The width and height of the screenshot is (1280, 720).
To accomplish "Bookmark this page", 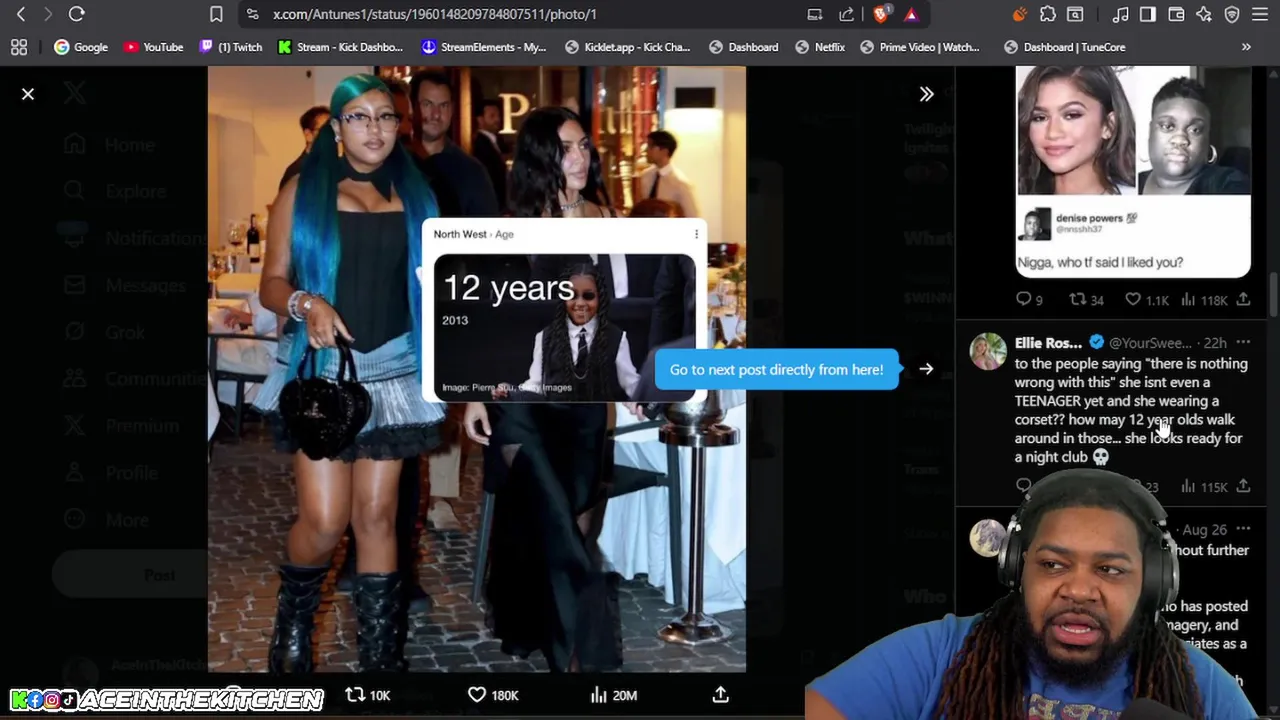I will pos(216,14).
